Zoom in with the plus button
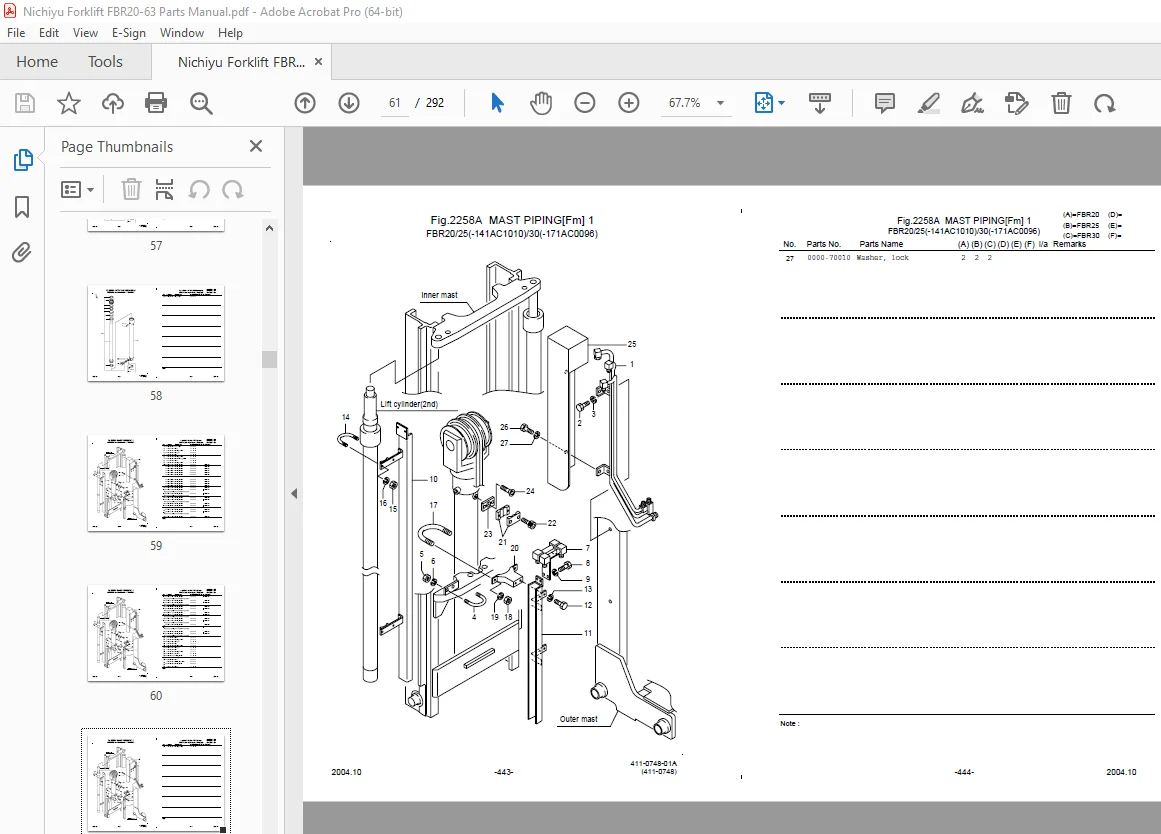Screen dimensions: 1161x834 coord(629,103)
